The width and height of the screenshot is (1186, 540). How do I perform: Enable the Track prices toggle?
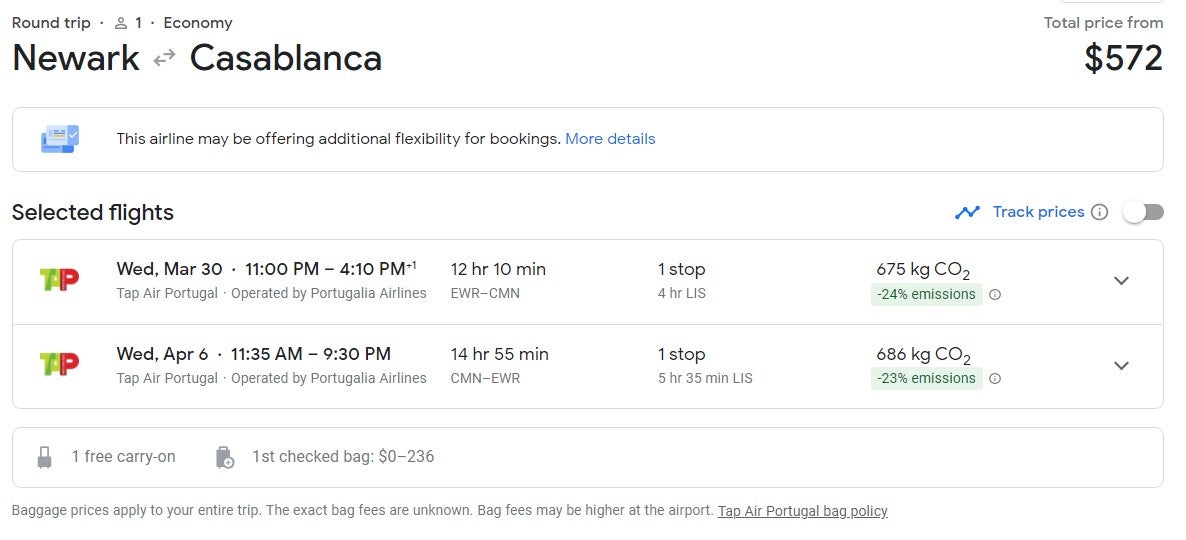point(1143,213)
